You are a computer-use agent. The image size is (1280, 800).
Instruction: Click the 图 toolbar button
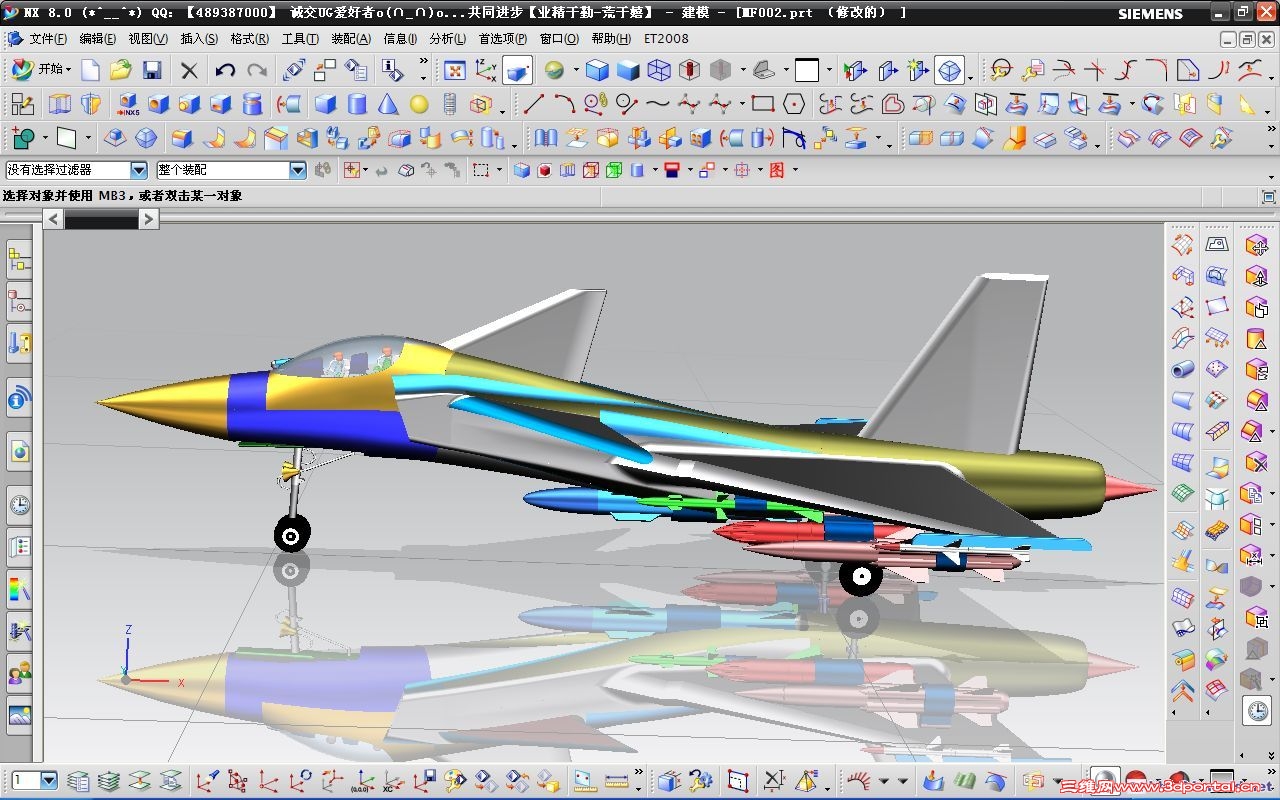[x=777, y=170]
